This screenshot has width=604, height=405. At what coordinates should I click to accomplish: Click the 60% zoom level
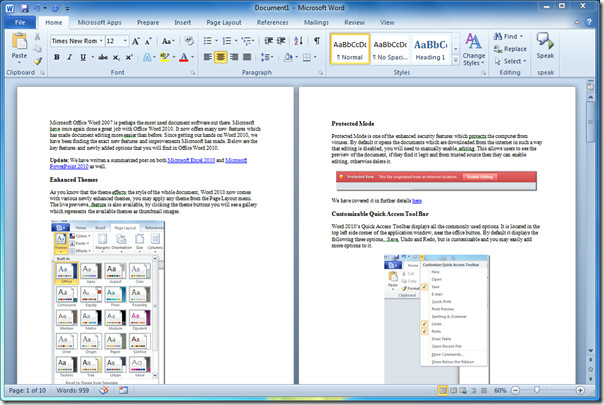500,390
